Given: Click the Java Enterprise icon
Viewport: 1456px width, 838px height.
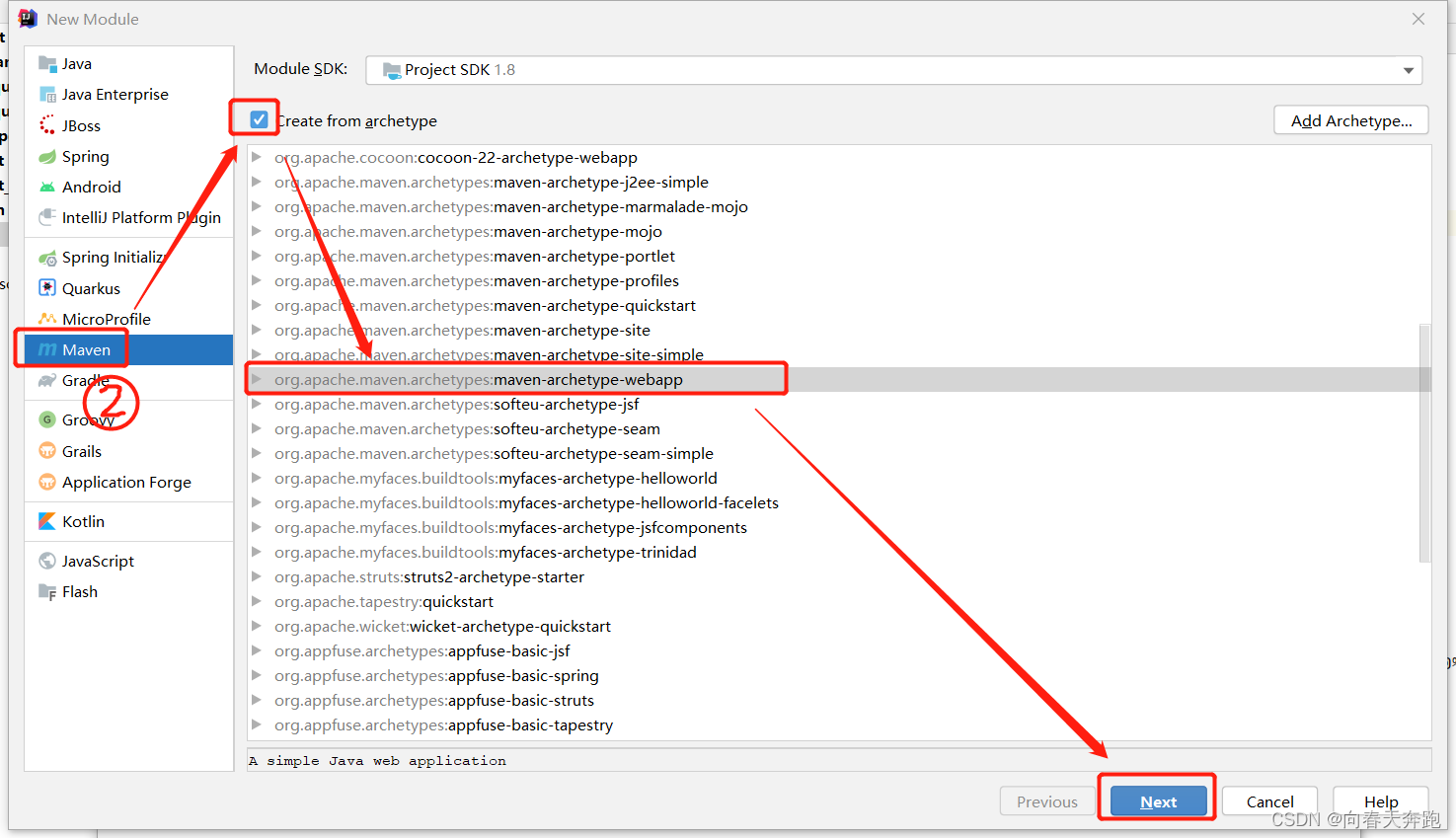Looking at the screenshot, I should [47, 95].
